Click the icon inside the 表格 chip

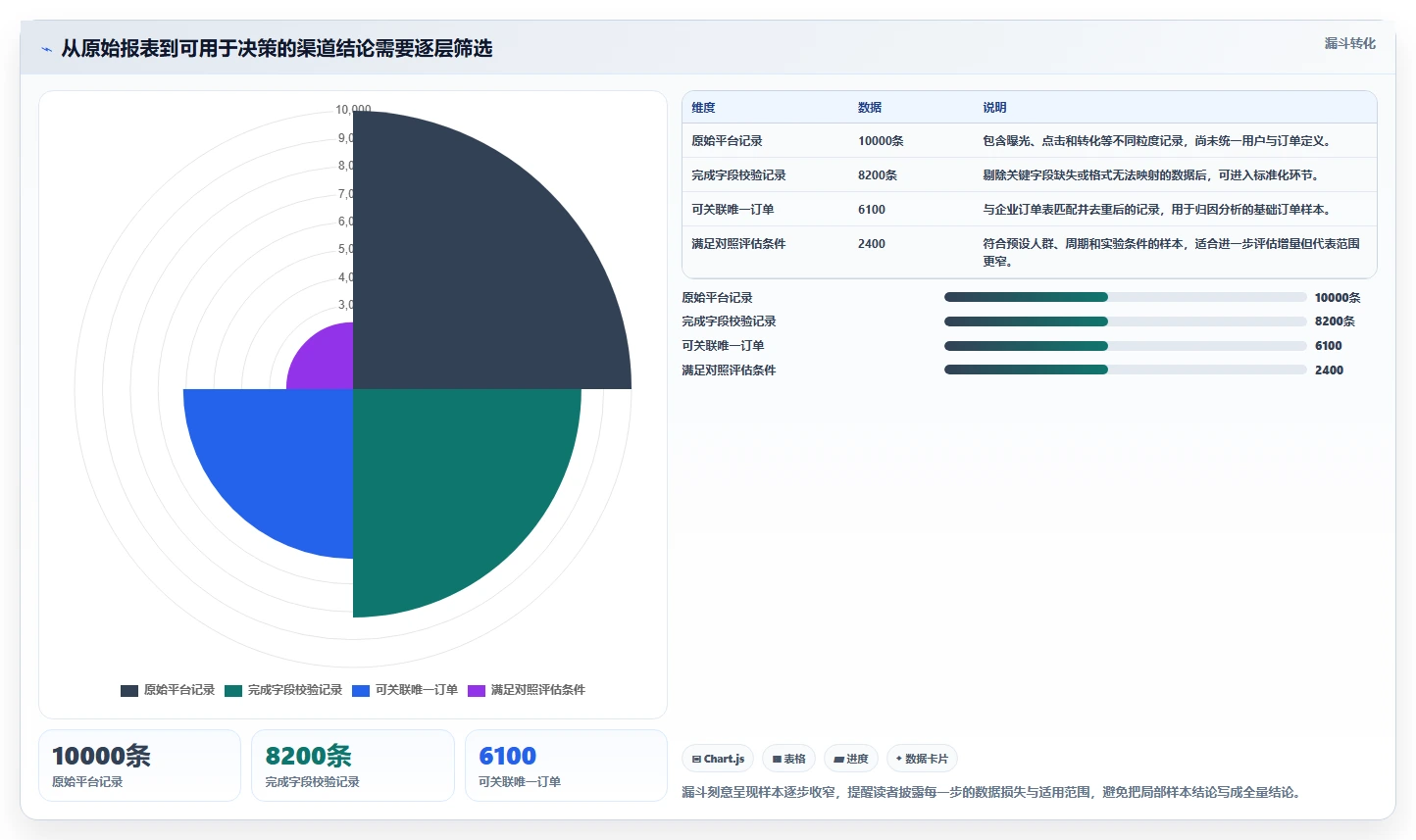777,760
